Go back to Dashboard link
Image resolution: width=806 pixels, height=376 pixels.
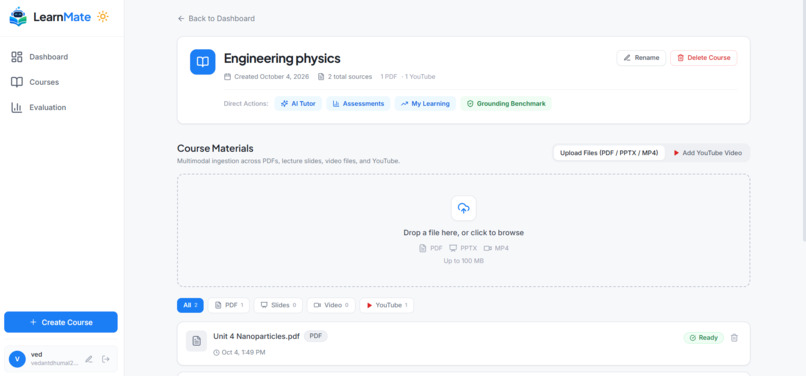pyautogui.click(x=216, y=19)
